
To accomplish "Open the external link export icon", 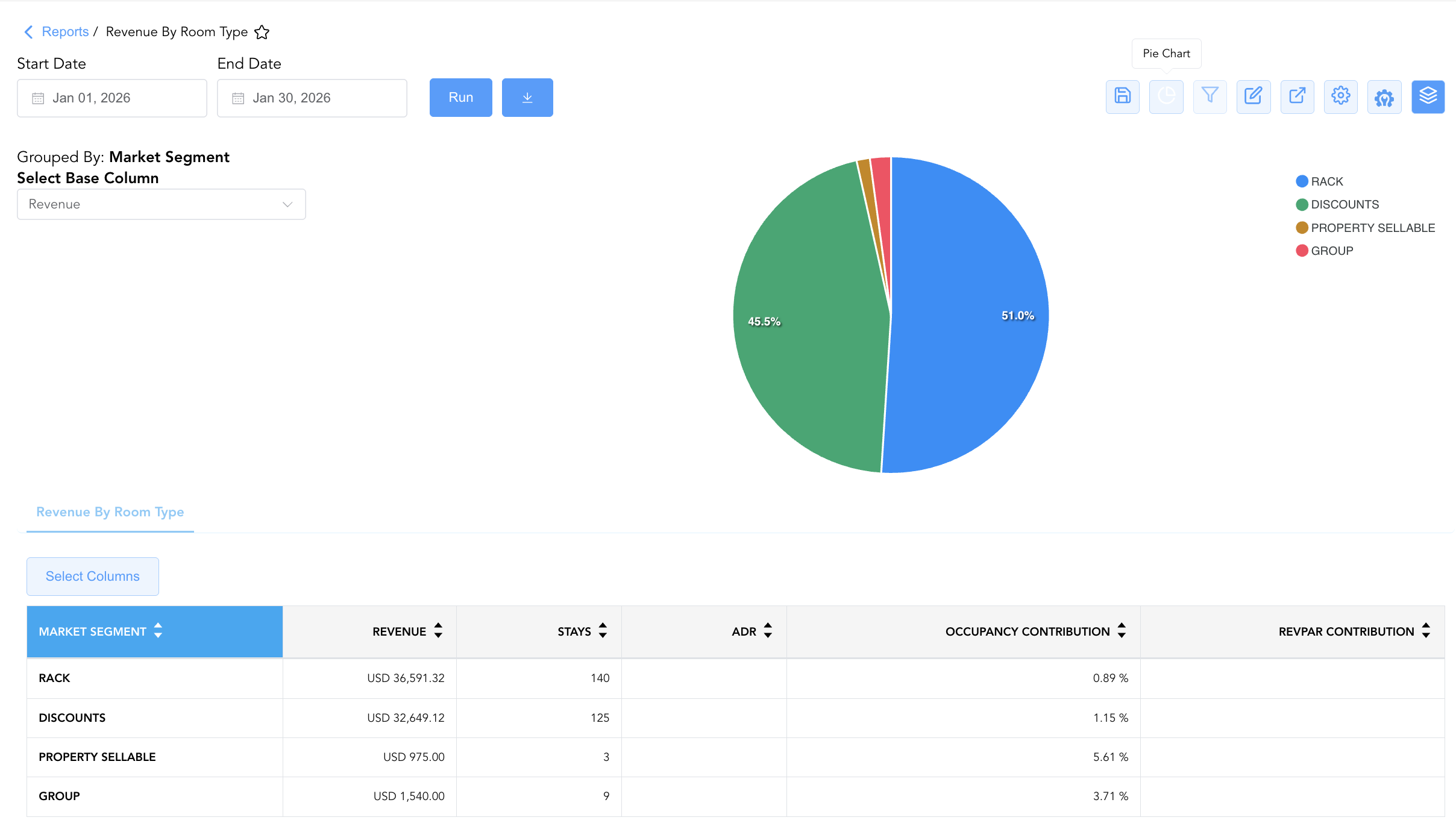I will 1297,96.
